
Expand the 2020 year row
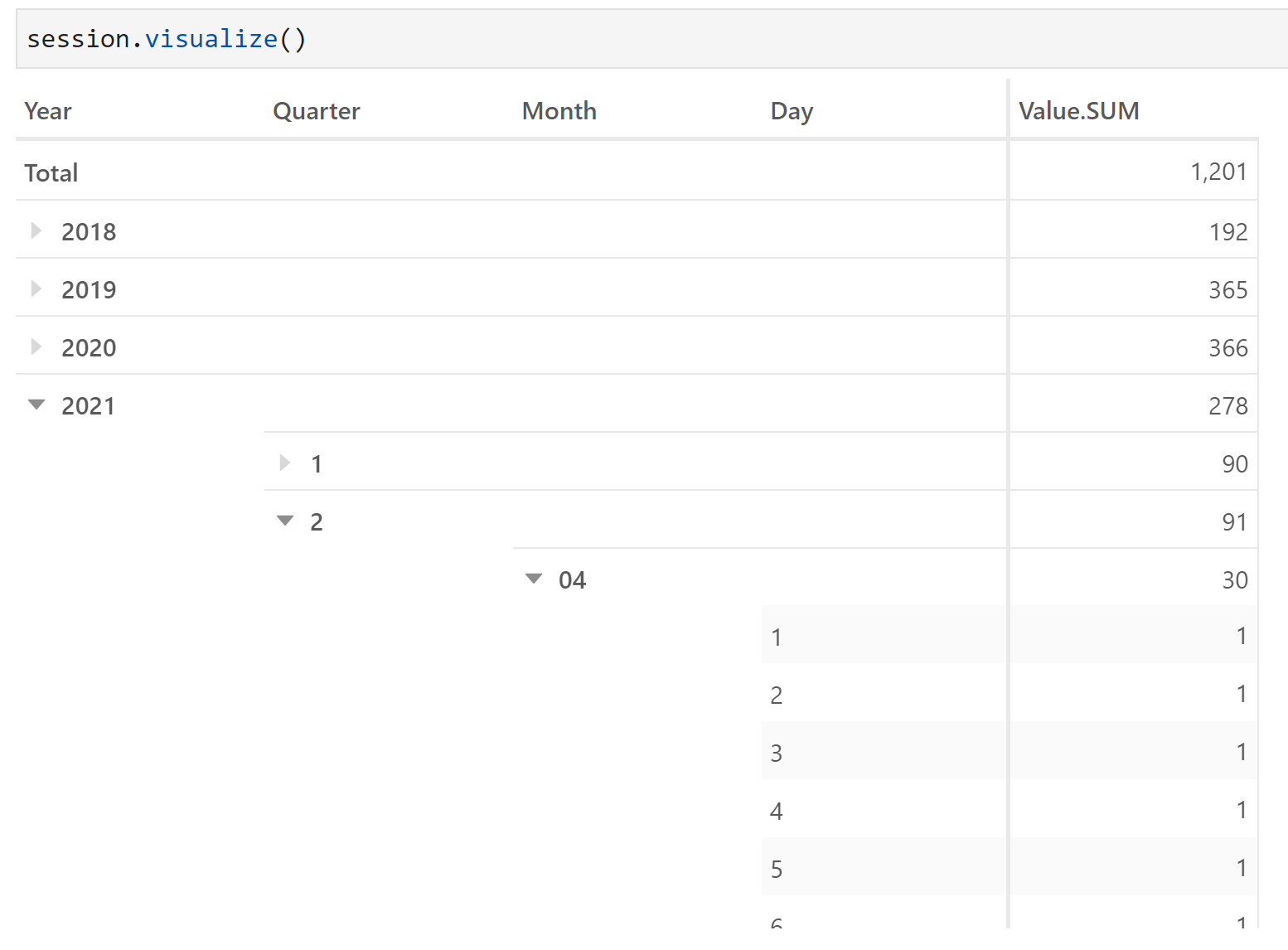pyautogui.click(x=36, y=347)
